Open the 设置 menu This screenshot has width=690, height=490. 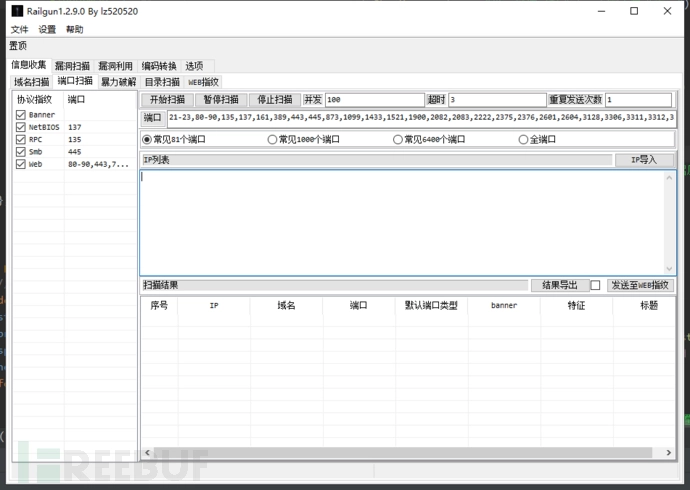[47, 29]
